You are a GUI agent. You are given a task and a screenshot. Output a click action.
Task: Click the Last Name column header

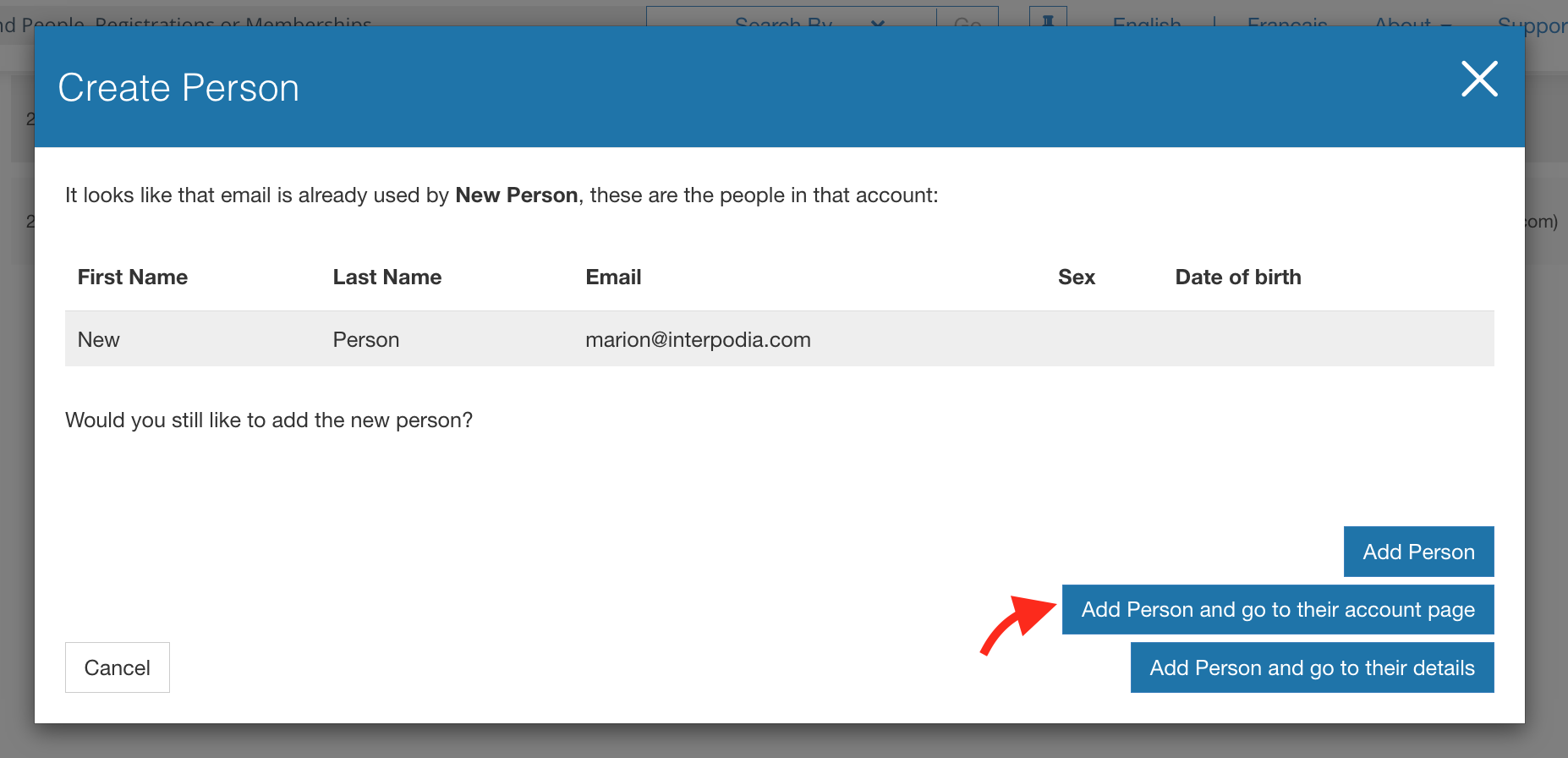pos(387,277)
